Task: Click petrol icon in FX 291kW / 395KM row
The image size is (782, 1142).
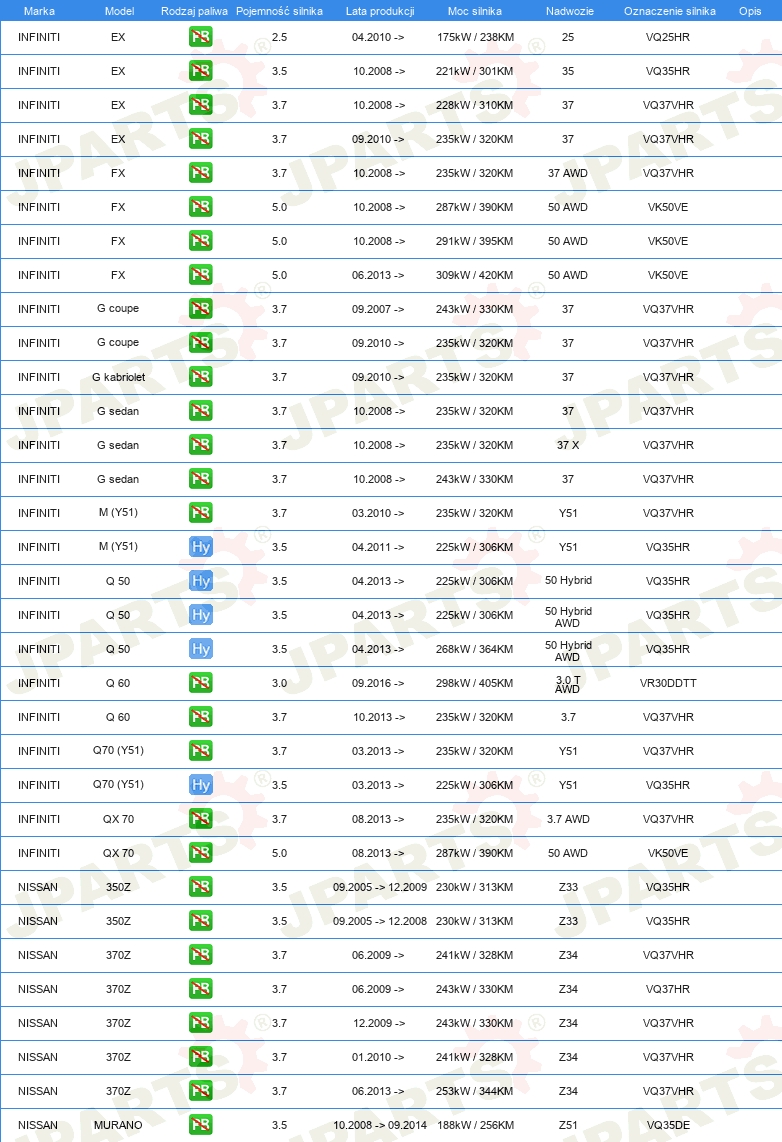Action: [x=200, y=241]
